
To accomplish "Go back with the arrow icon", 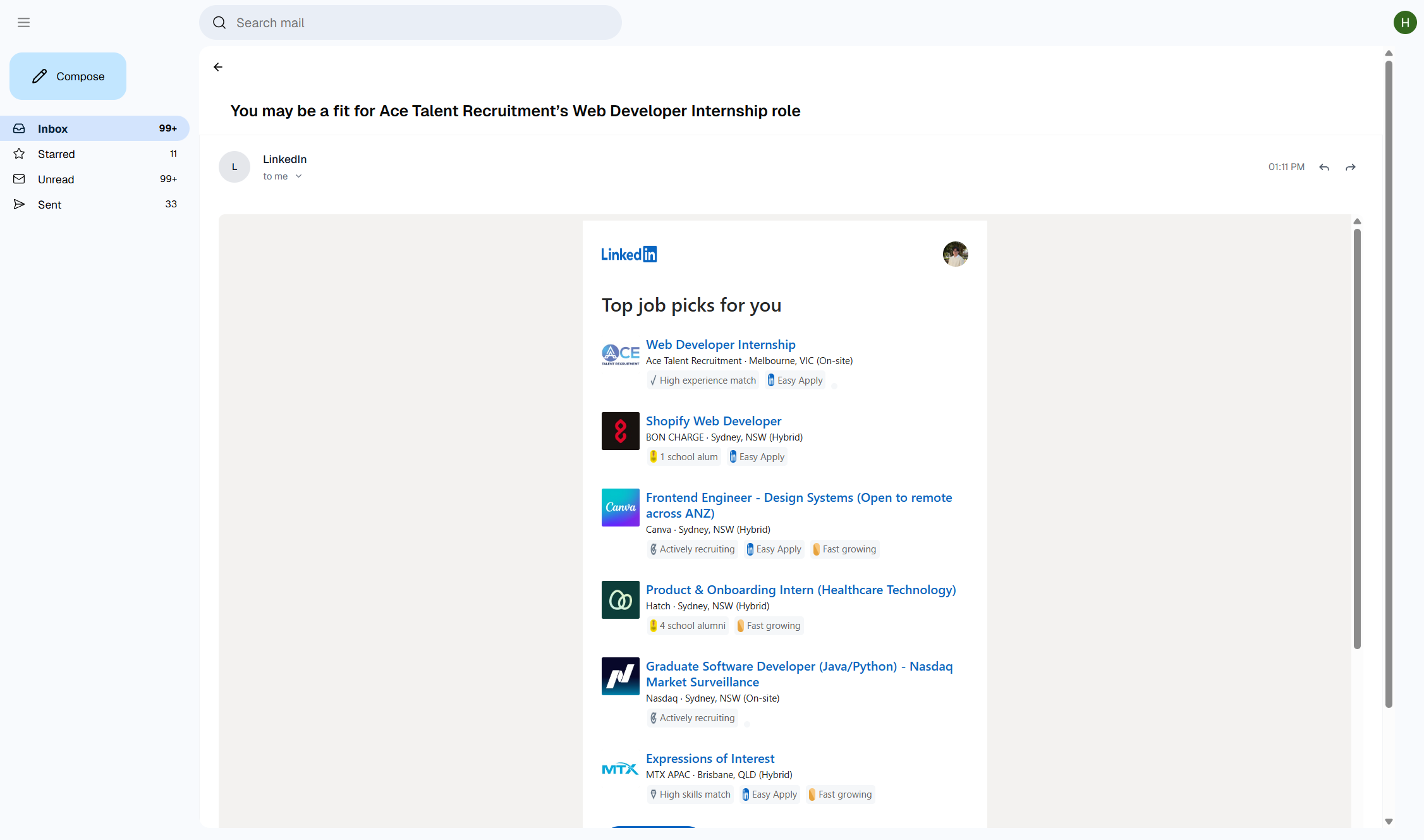I will (x=218, y=67).
